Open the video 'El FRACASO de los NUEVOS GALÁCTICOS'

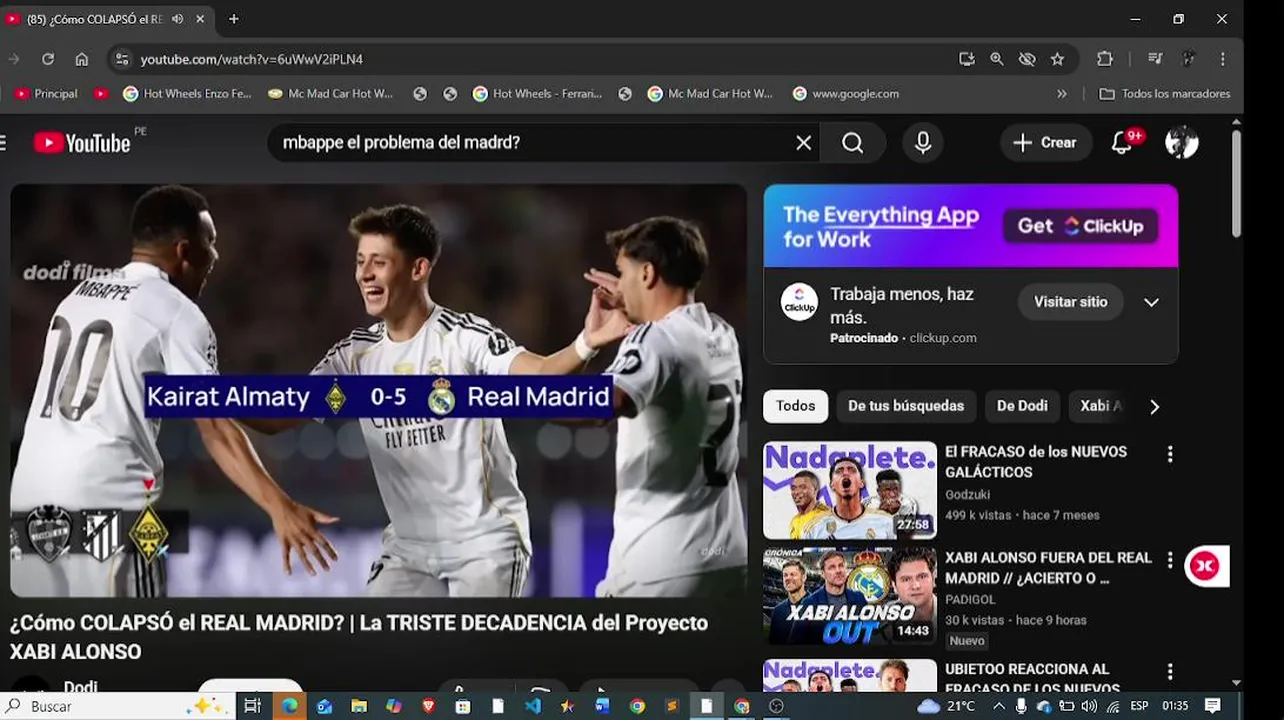(x=1036, y=462)
